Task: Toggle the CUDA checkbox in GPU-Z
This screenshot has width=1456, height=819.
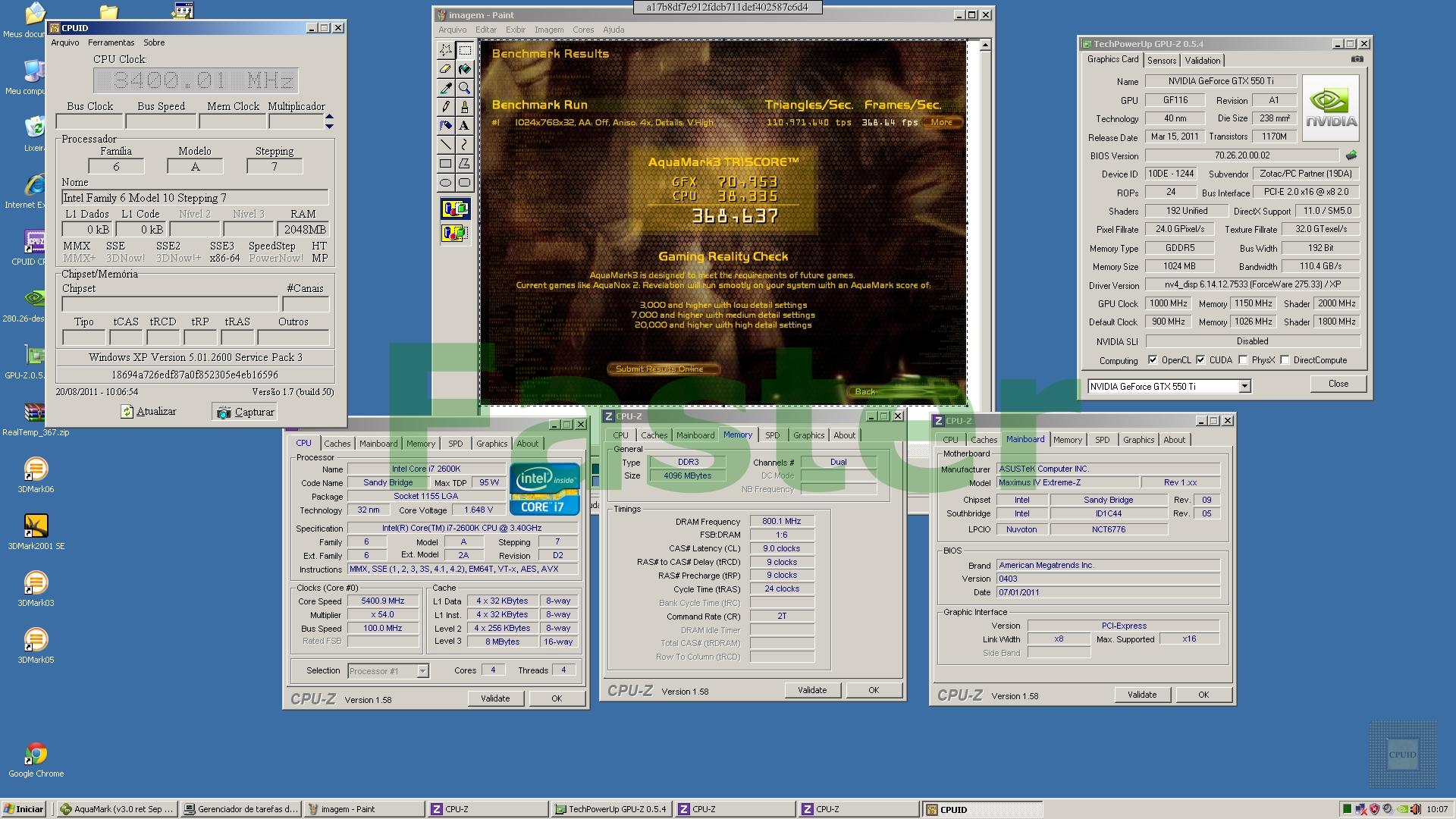Action: [1200, 360]
